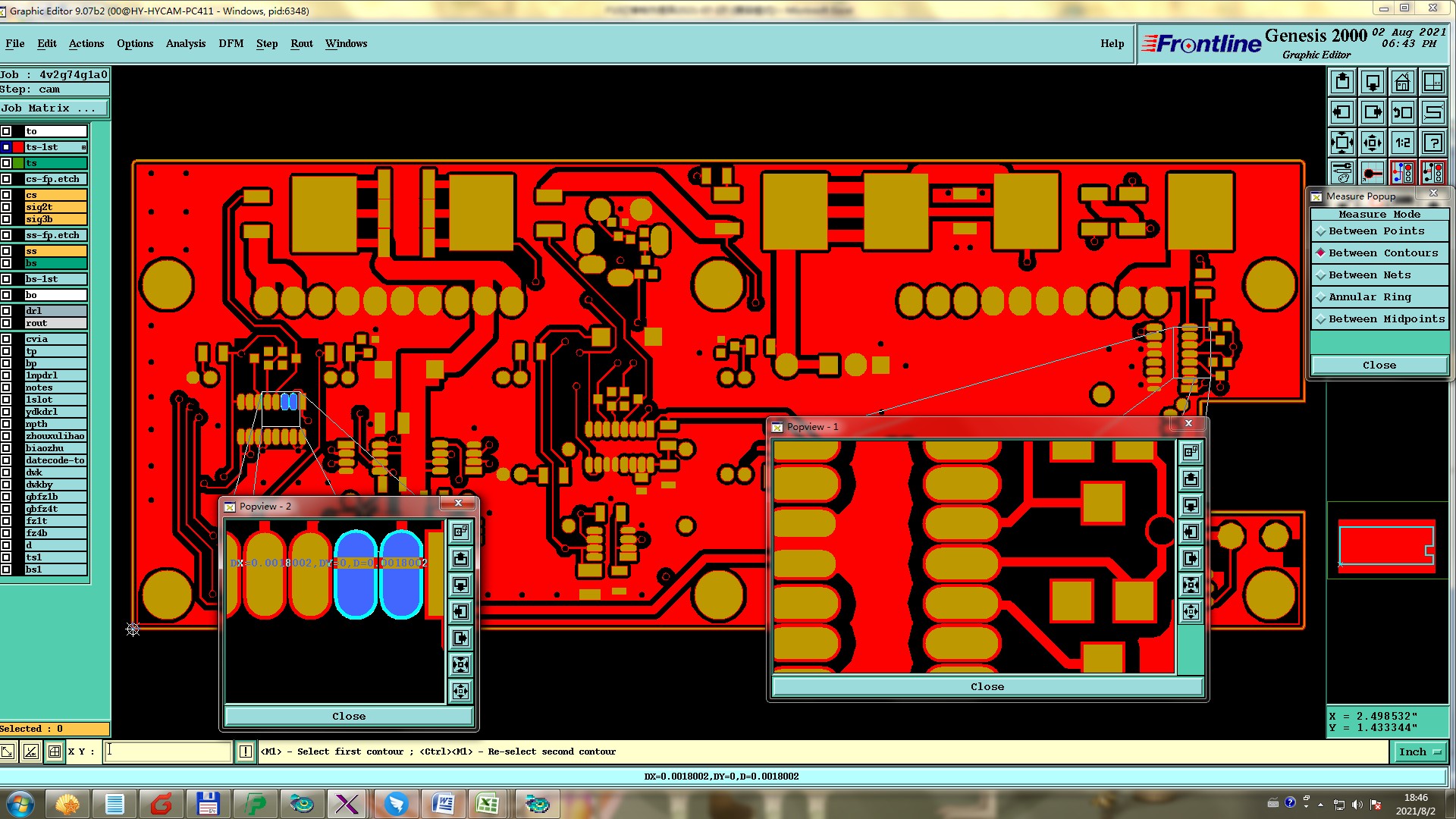Click the exclamation button by XY field
Viewport: 1456px width, 819px height.
pyautogui.click(x=245, y=752)
